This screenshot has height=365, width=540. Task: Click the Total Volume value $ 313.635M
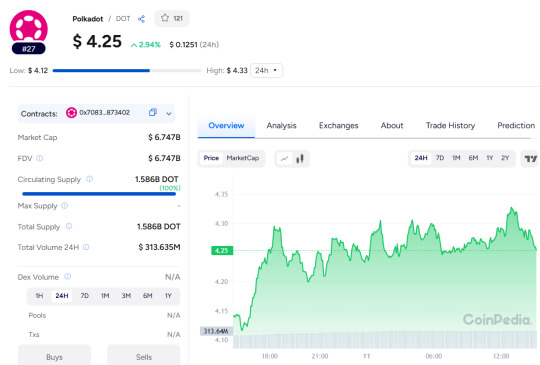click(x=159, y=247)
